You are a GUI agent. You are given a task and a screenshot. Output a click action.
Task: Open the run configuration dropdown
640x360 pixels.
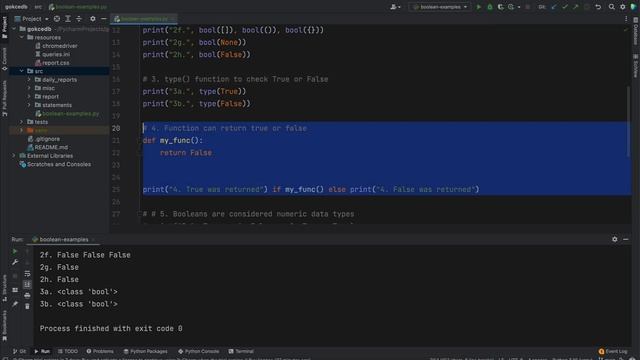click(440, 7)
